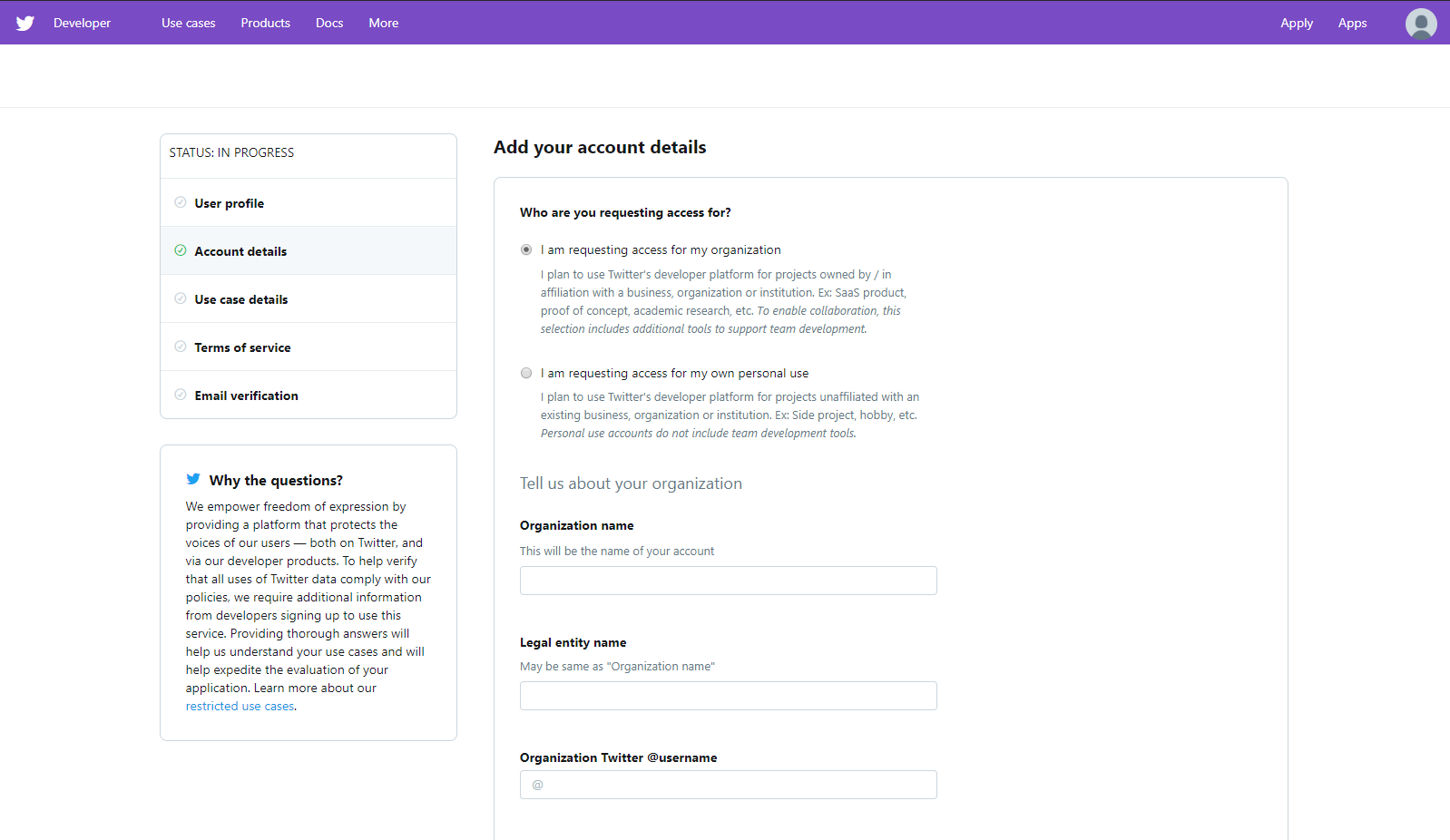Screen dimensions: 1450x840
Task: Click the 'STATUS: IN PROGRESS' text
Action: pyautogui.click(x=231, y=152)
